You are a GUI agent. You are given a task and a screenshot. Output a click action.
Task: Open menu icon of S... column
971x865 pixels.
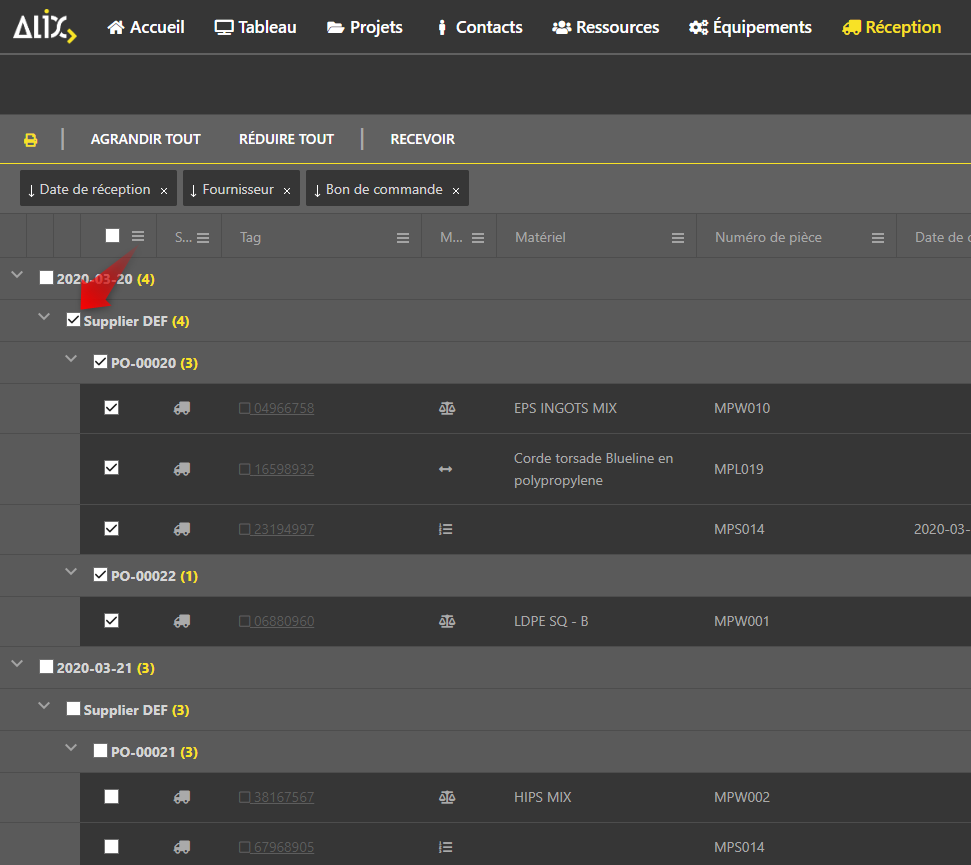click(203, 238)
